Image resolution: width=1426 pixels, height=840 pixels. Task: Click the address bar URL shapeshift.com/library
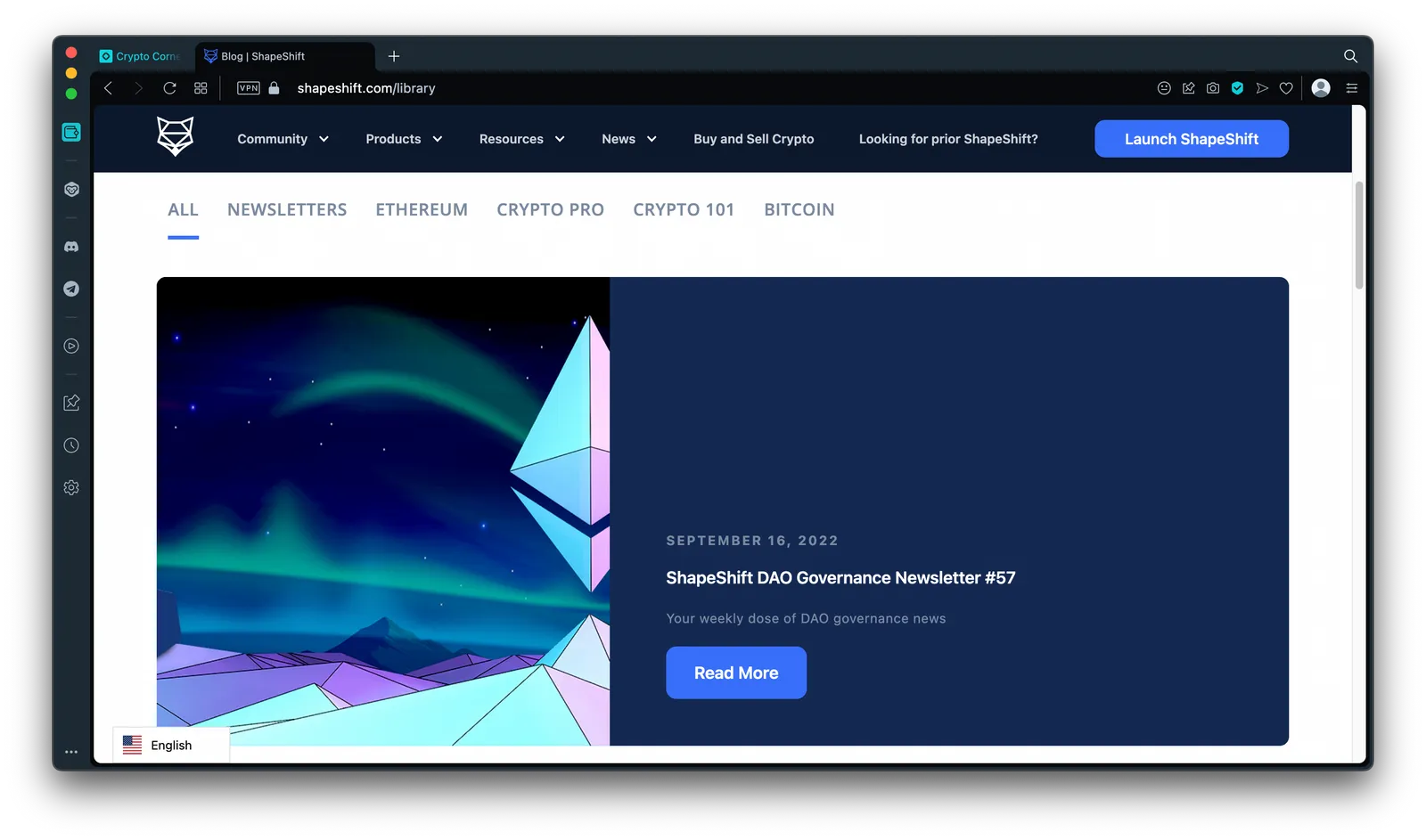pyautogui.click(x=366, y=88)
